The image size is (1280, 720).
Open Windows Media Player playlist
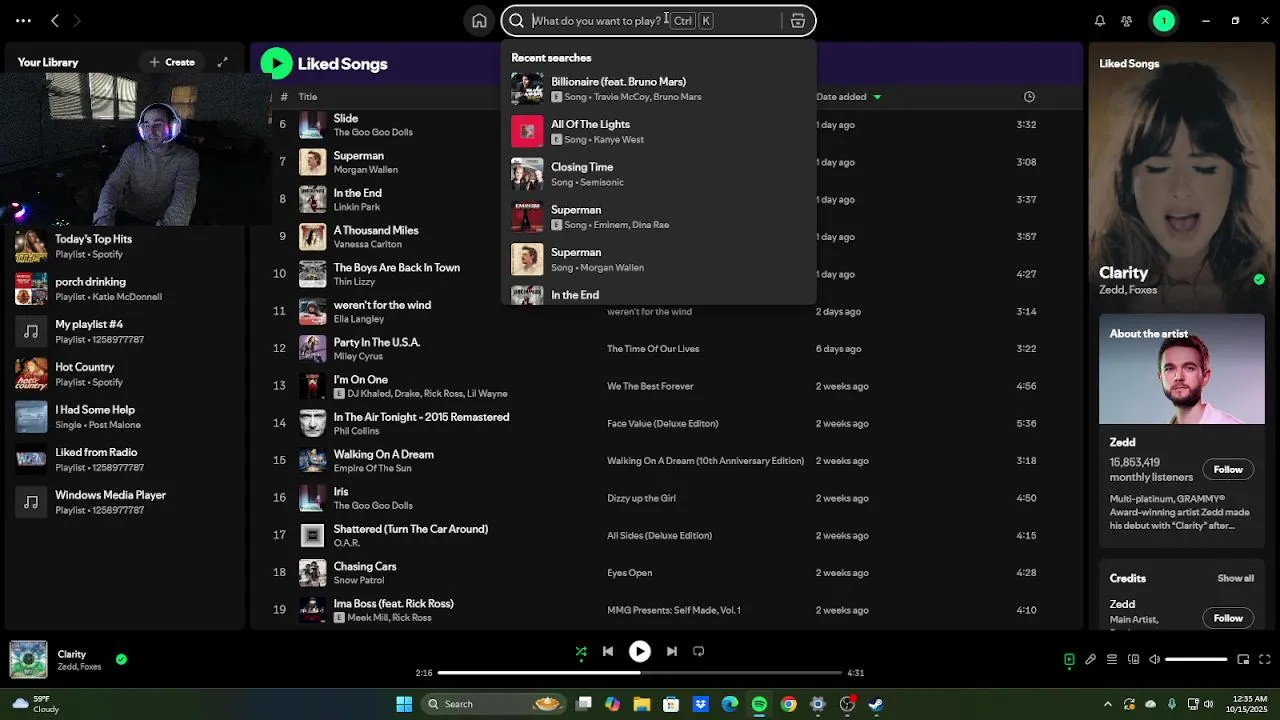(125, 502)
